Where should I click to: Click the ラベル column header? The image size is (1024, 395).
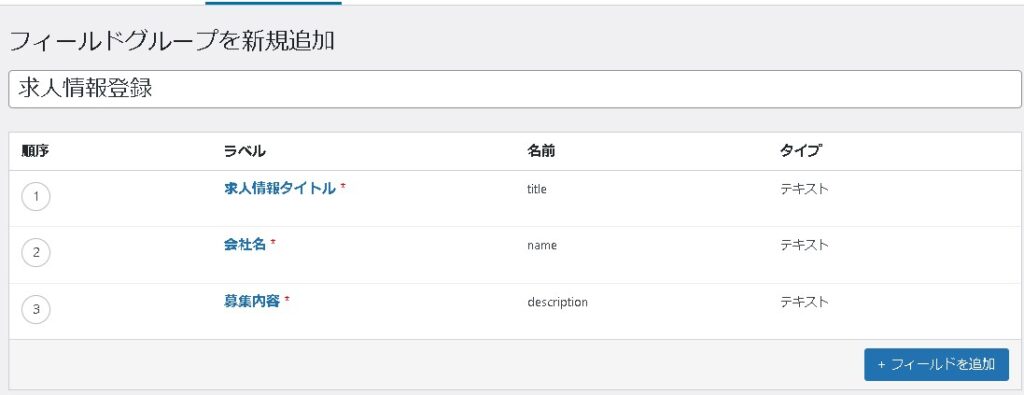point(245,151)
